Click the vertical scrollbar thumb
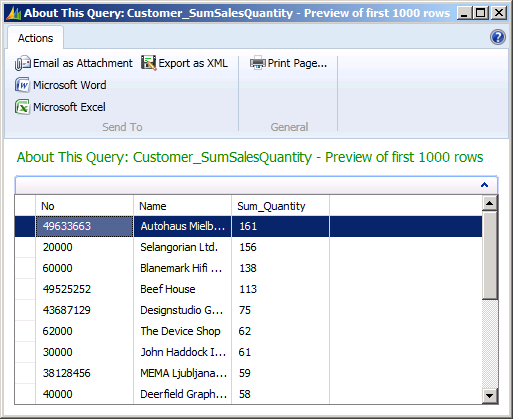513x419 pixels. [x=489, y=255]
